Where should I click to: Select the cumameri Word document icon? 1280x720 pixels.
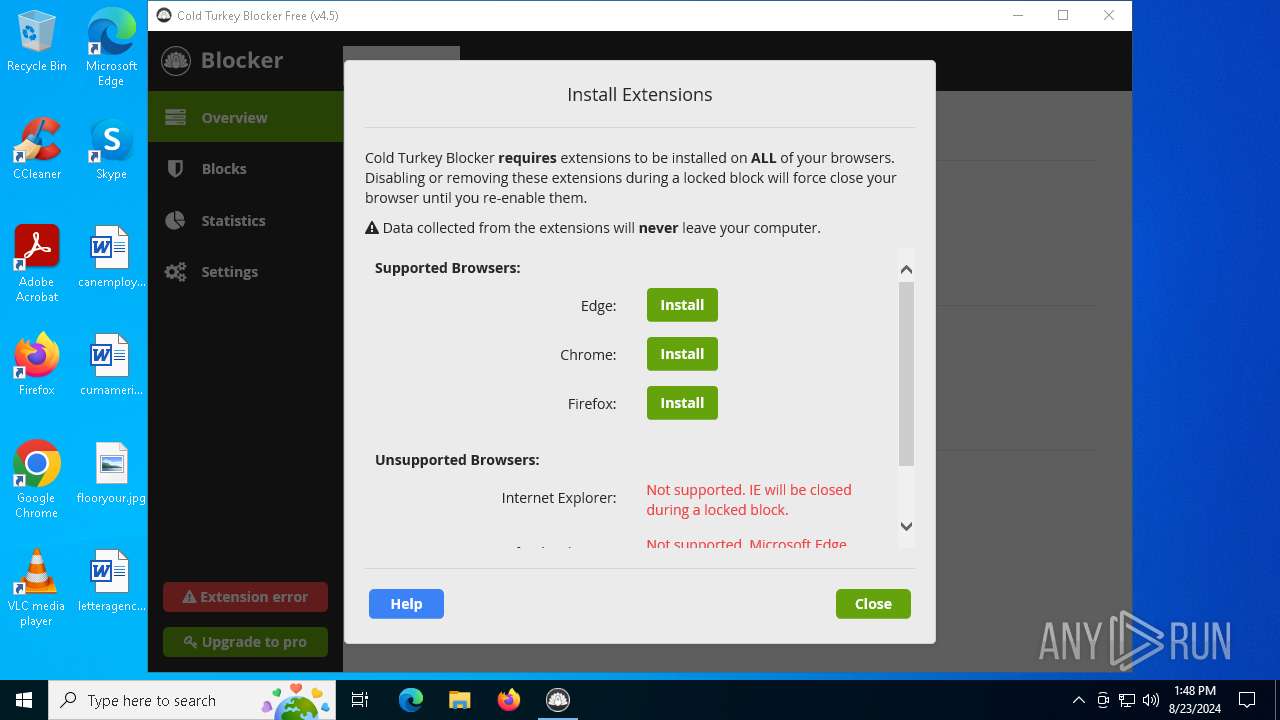(x=111, y=365)
